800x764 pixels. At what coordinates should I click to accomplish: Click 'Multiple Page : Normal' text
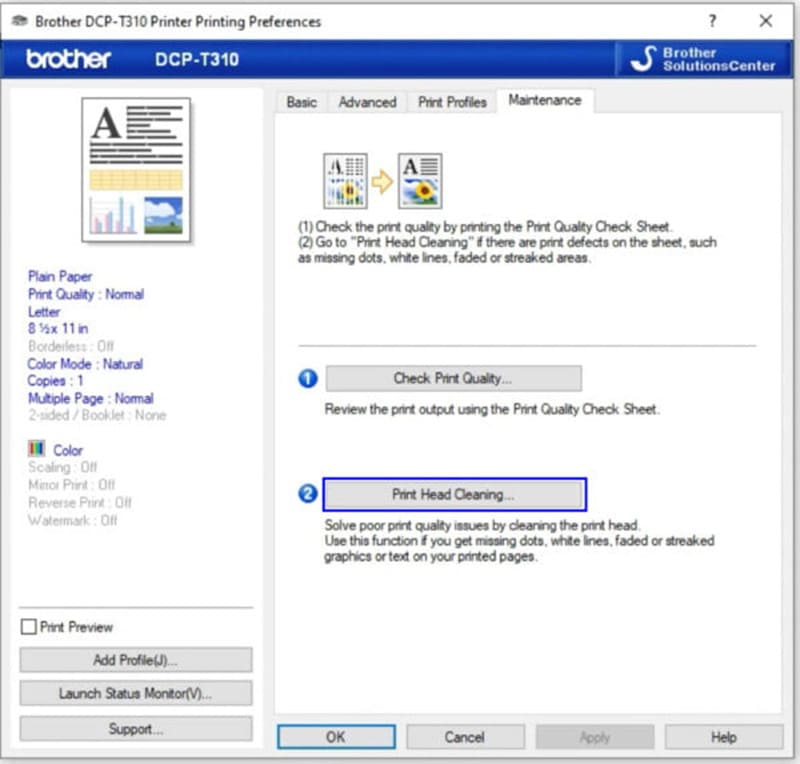[91, 398]
